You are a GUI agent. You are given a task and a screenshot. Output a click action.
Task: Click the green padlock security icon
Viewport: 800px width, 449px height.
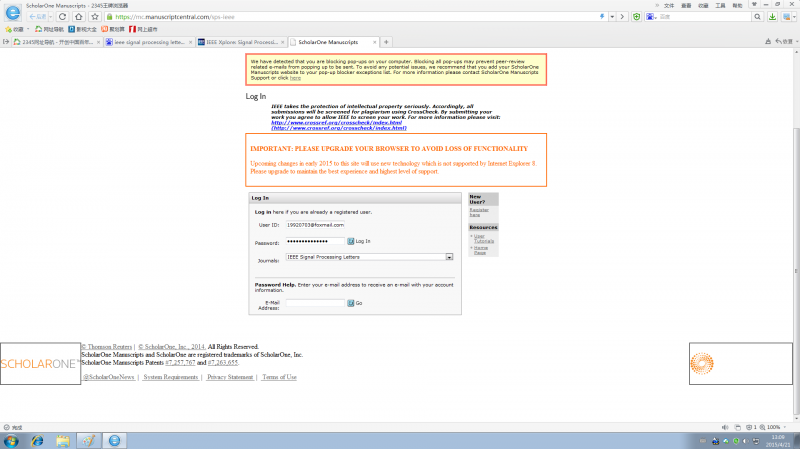[109, 17]
